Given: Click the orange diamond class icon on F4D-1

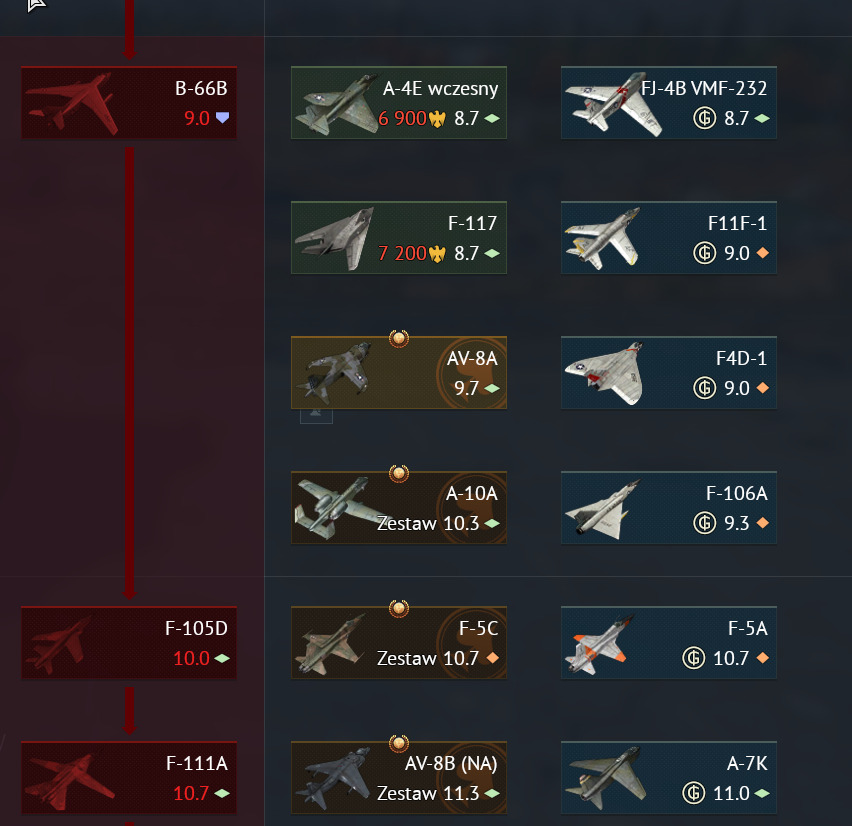Looking at the screenshot, I should (763, 388).
